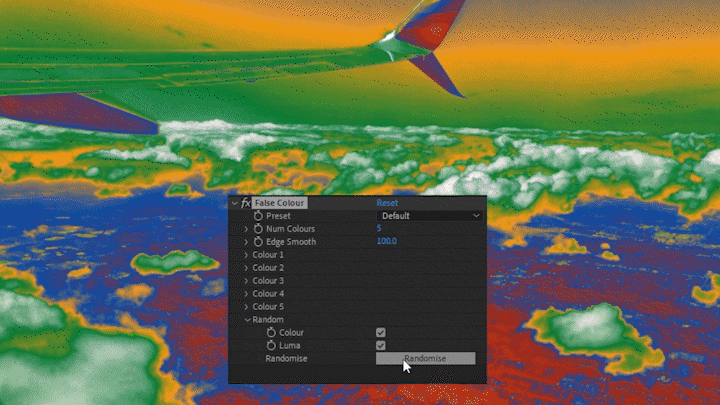Expand the Colour 1 group
This screenshot has height=405, width=720.
(246, 255)
